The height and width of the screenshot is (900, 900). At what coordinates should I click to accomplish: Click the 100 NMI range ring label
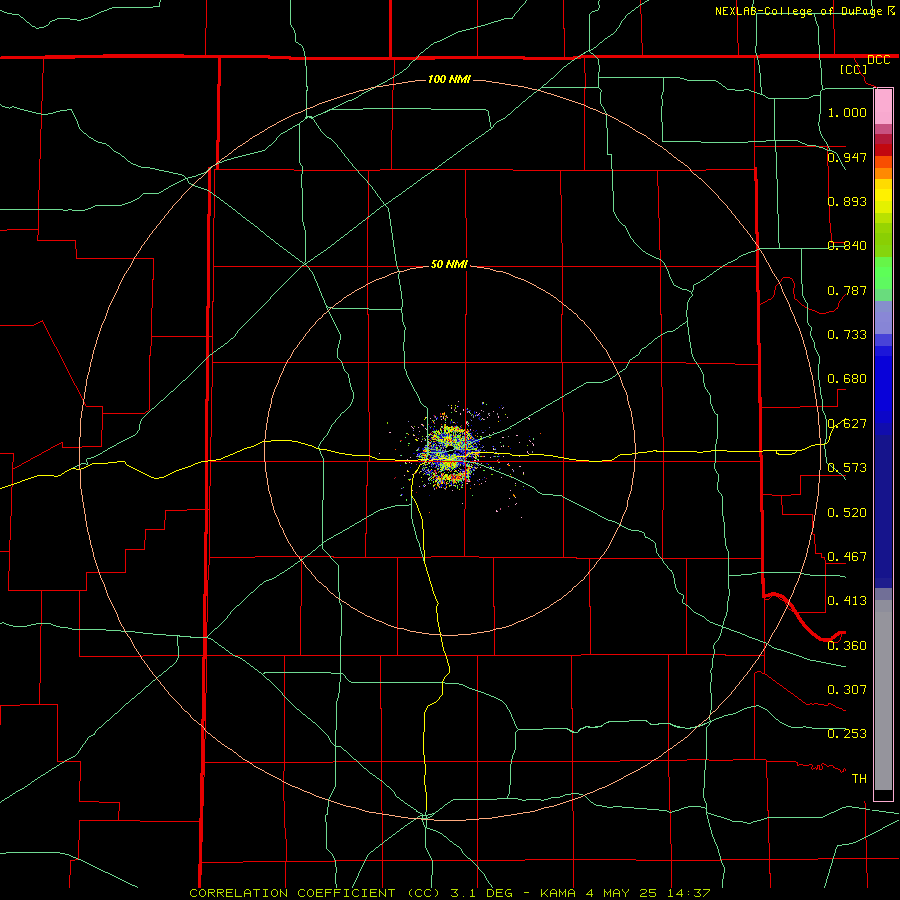point(449,79)
